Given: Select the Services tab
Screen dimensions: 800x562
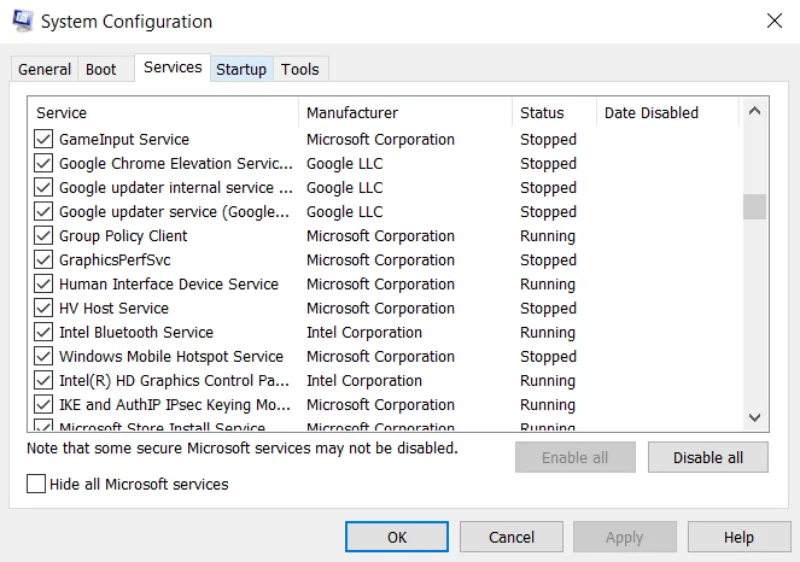Looking at the screenshot, I should (172, 67).
